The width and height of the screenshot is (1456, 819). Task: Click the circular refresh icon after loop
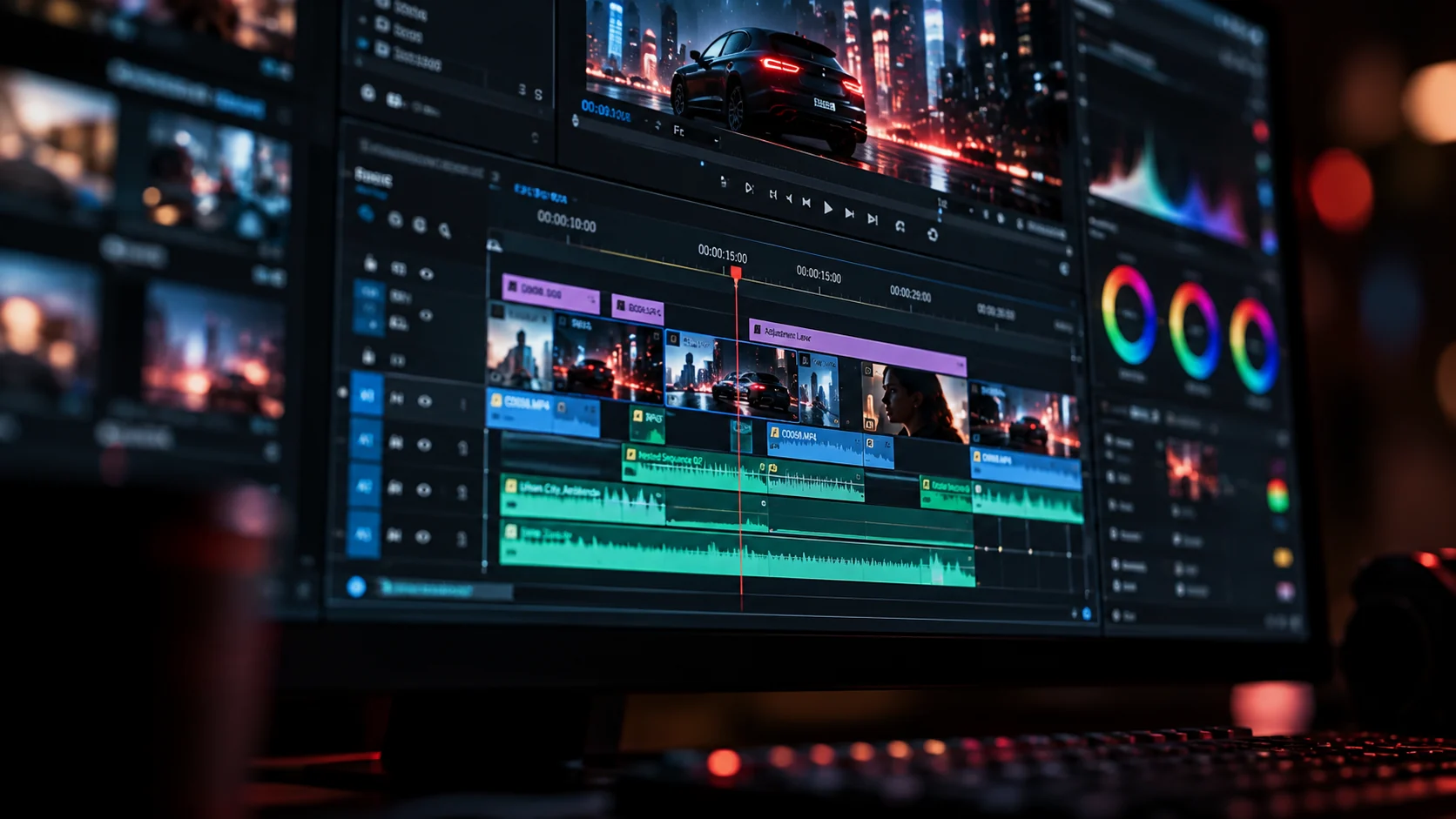tap(933, 235)
